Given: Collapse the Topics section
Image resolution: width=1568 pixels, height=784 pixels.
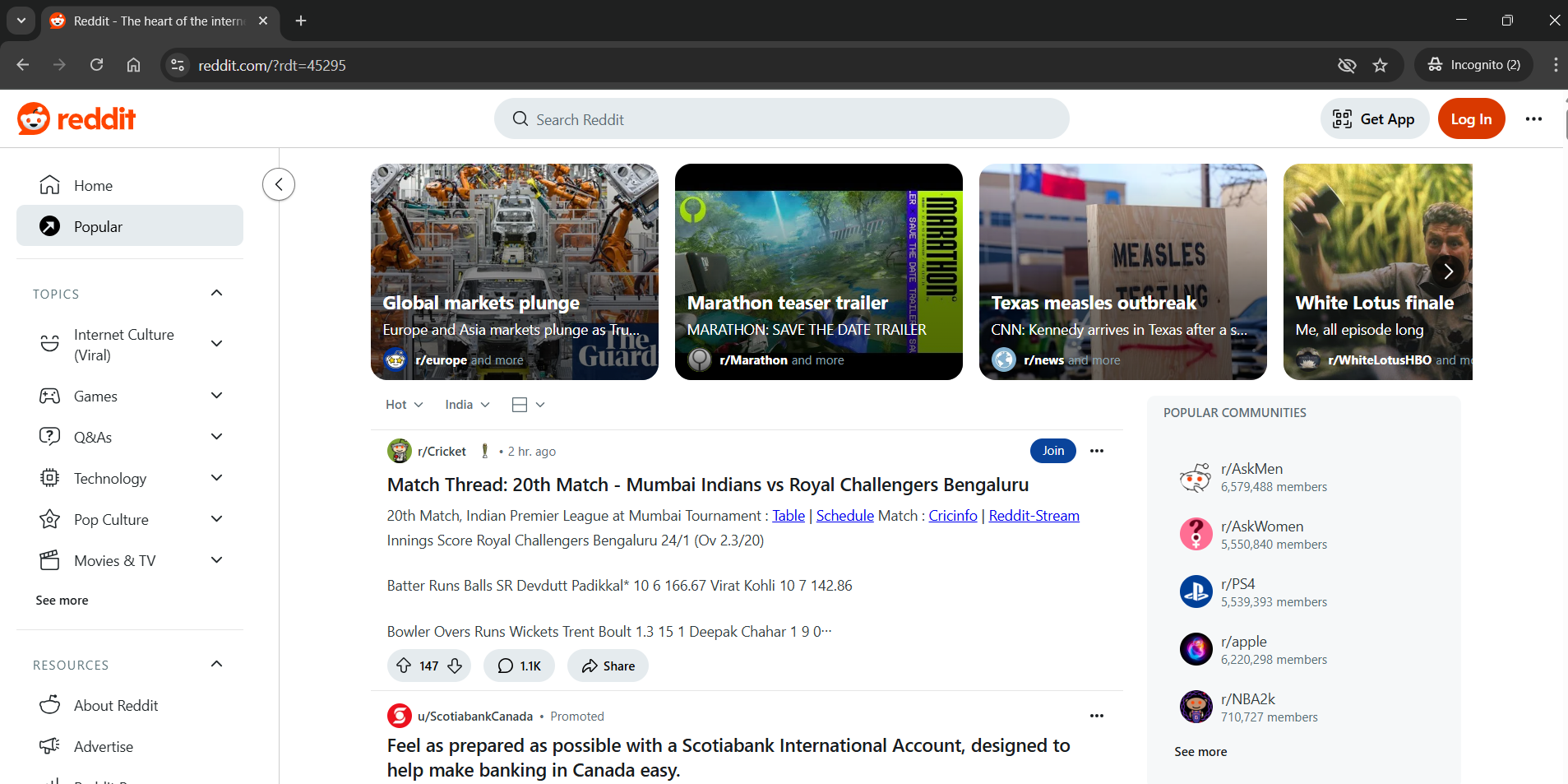Looking at the screenshot, I should (217, 294).
